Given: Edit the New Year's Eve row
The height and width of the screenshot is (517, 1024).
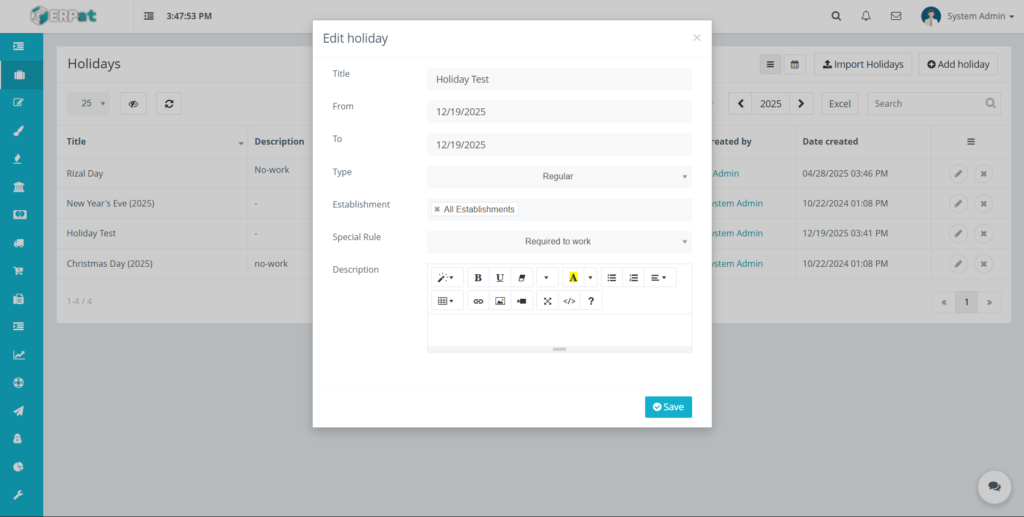Looking at the screenshot, I should click(958, 204).
